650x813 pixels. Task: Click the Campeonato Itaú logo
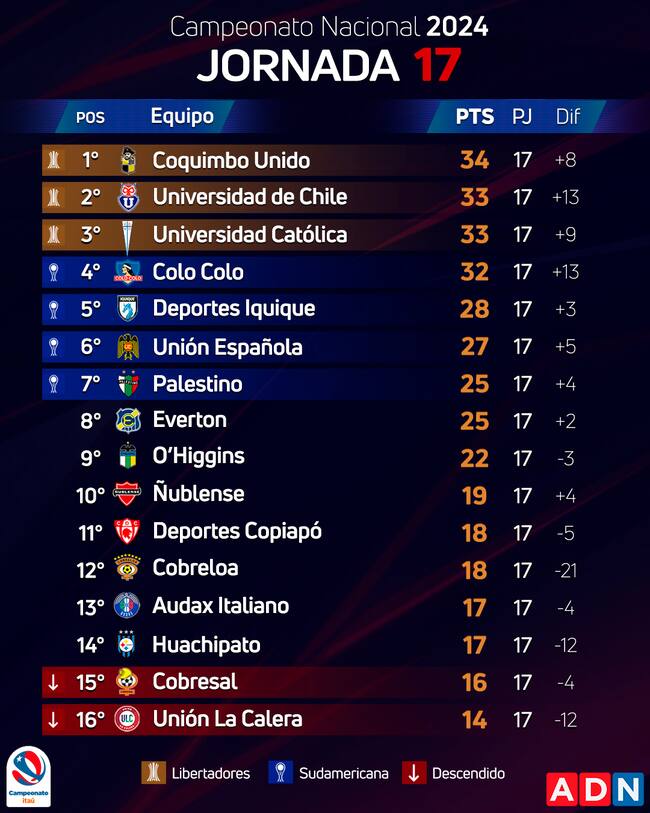coord(28,775)
